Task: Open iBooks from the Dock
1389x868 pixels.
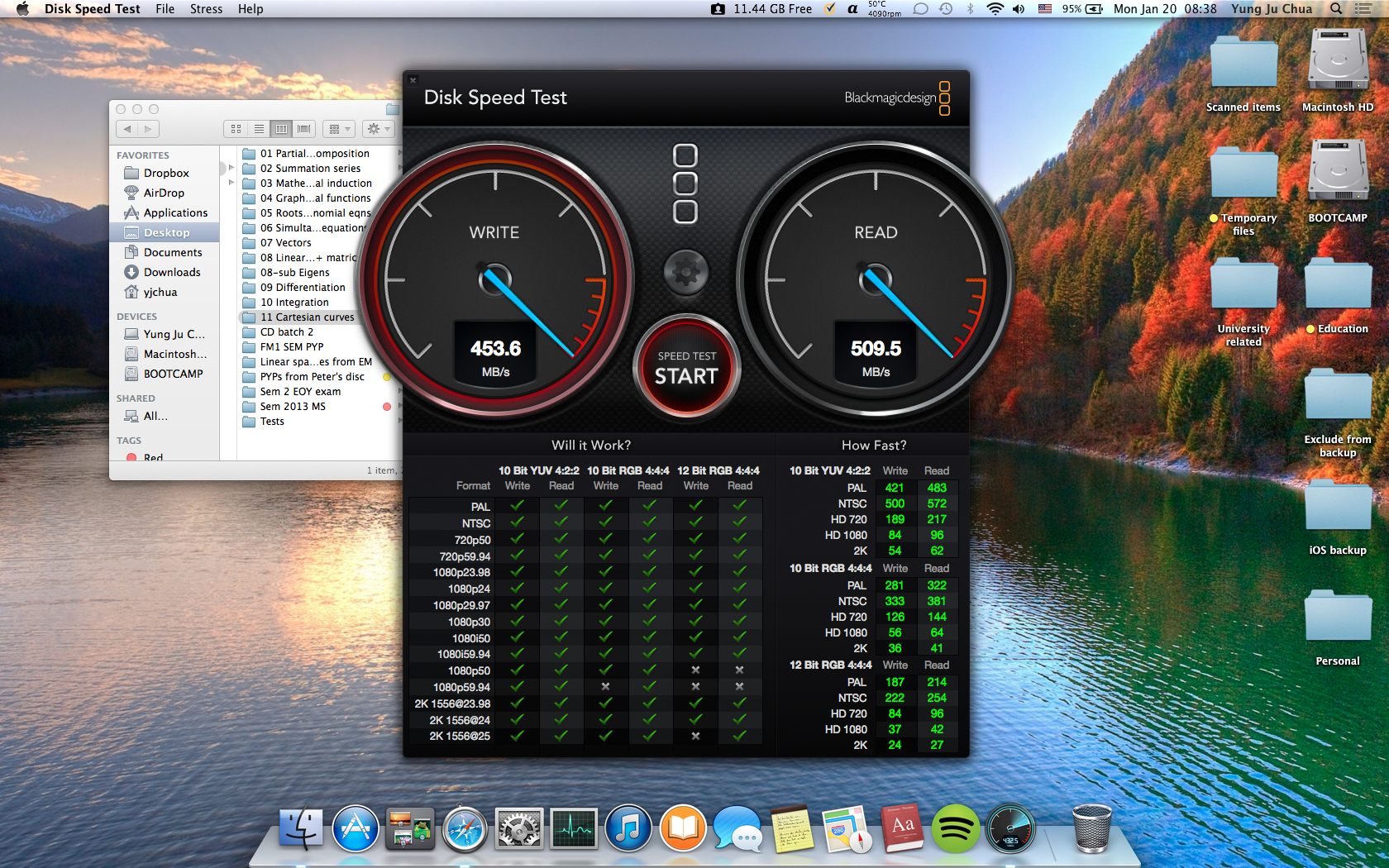Action: pyautogui.click(x=683, y=828)
